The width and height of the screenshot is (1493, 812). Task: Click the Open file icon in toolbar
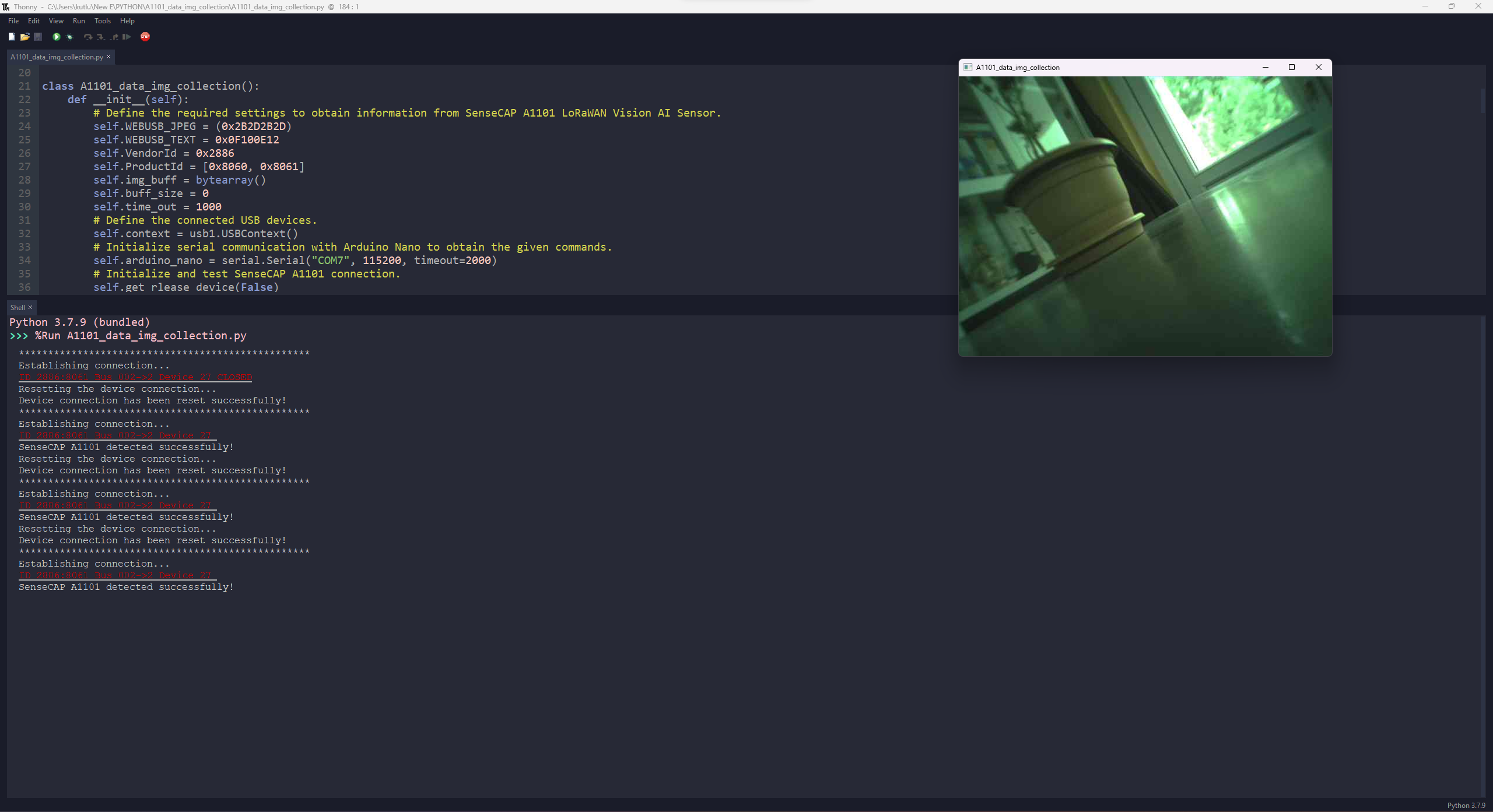(x=23, y=37)
